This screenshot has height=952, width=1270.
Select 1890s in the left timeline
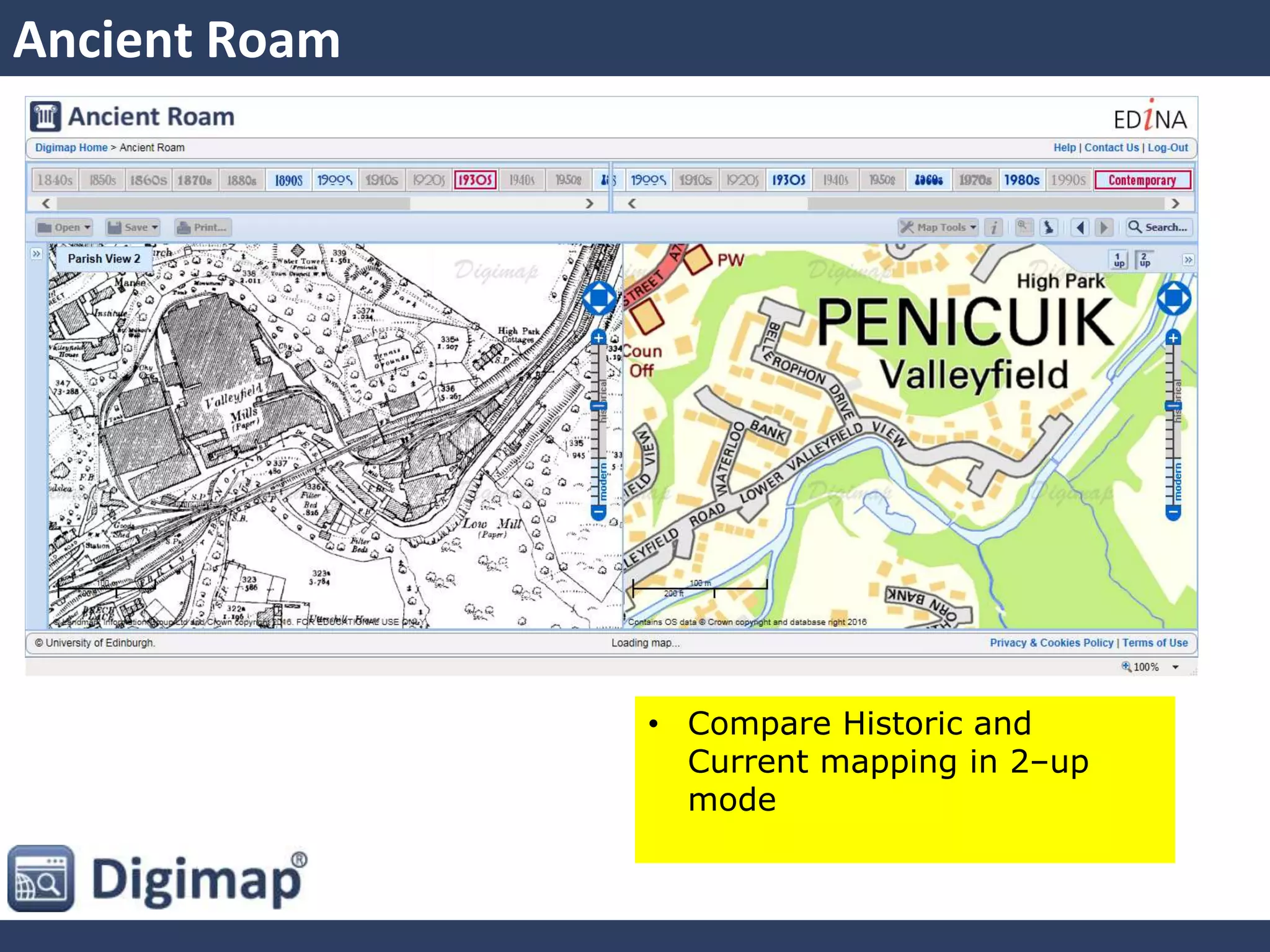pos(288,180)
